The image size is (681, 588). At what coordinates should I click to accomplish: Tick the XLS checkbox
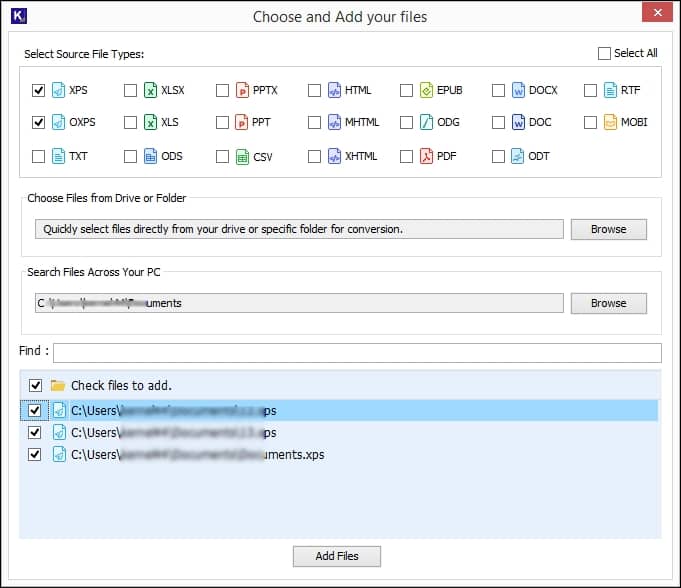(130, 122)
